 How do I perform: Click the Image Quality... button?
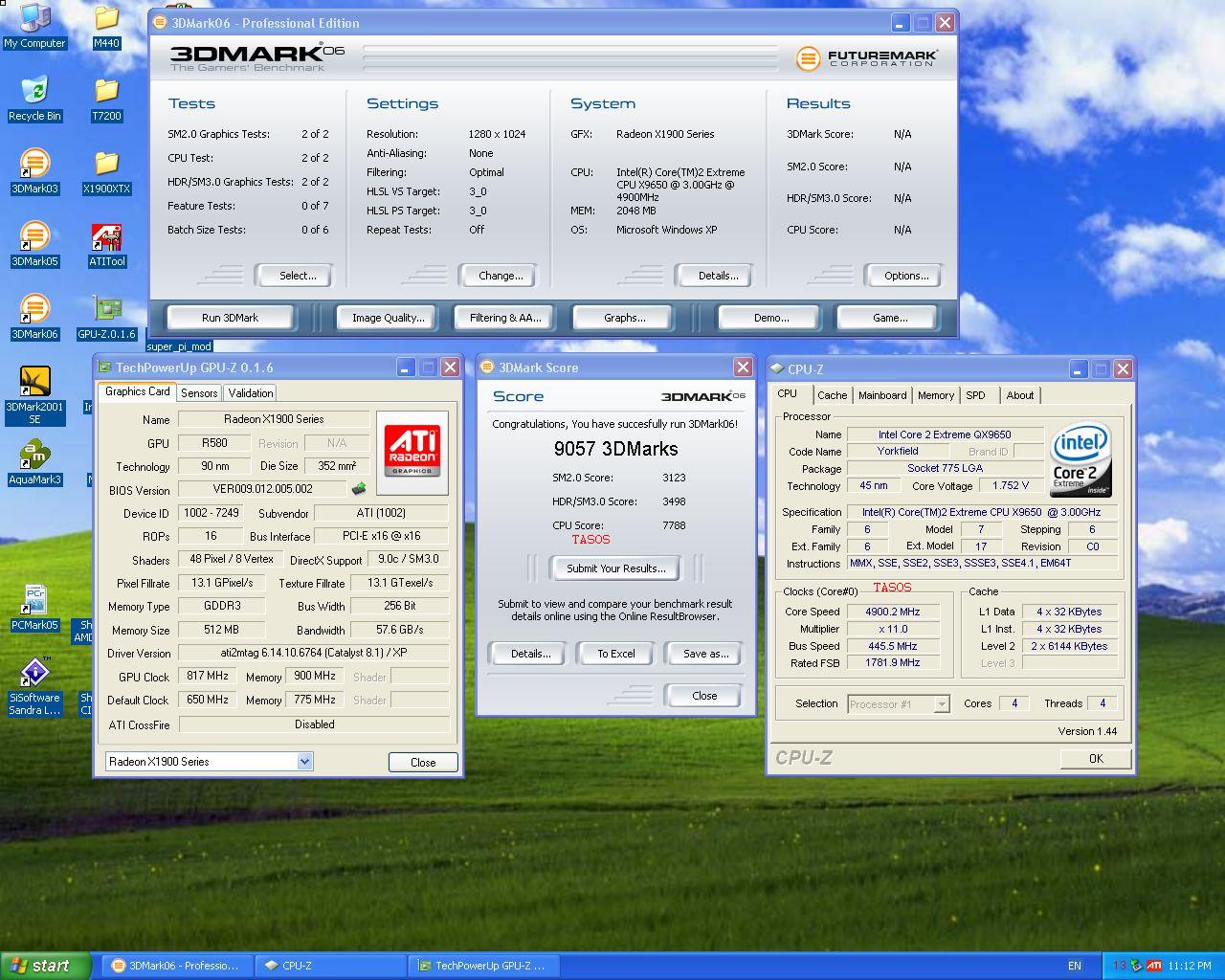click(388, 318)
